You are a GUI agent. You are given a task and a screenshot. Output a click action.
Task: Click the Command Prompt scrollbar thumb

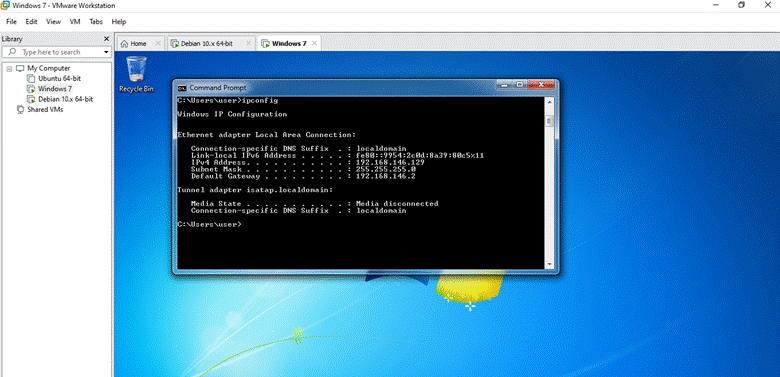click(x=550, y=121)
